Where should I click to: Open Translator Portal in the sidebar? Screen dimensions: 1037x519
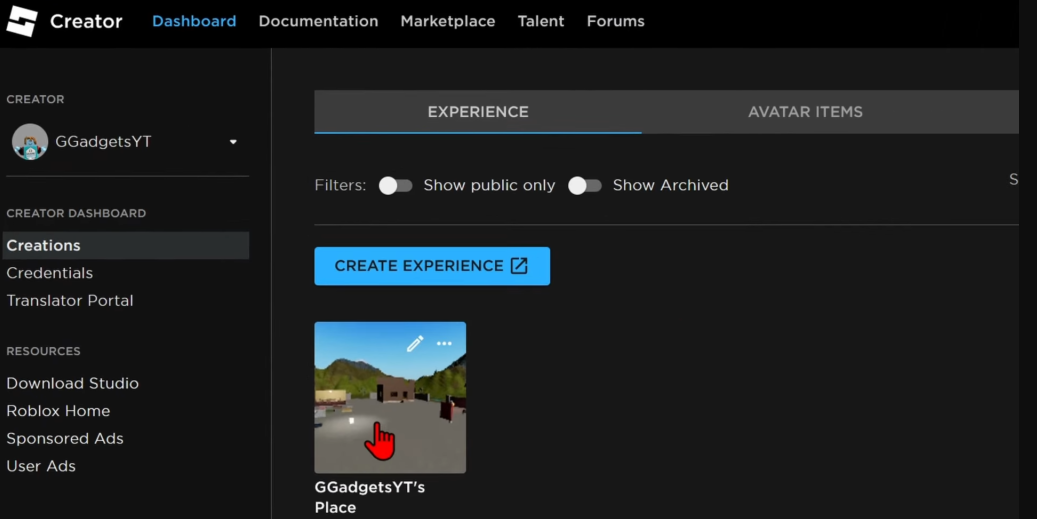(69, 301)
